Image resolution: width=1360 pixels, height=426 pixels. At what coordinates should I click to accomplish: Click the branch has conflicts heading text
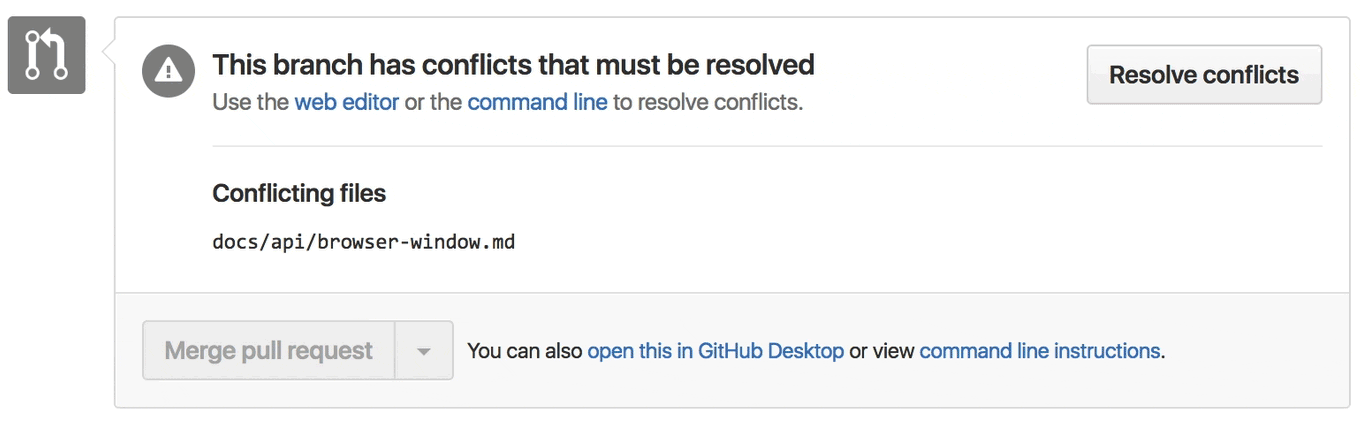(513, 65)
